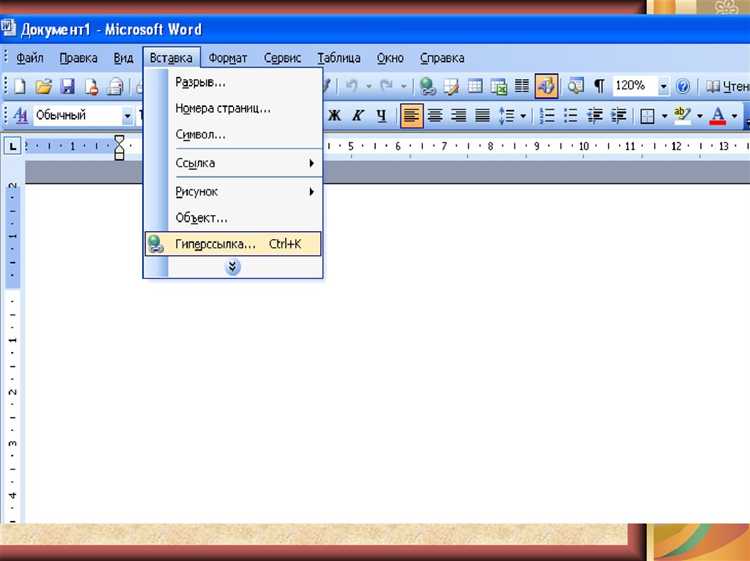This screenshot has width=750, height=561.
Task: Click the Microsoft Word Help question icon
Action: (x=683, y=87)
